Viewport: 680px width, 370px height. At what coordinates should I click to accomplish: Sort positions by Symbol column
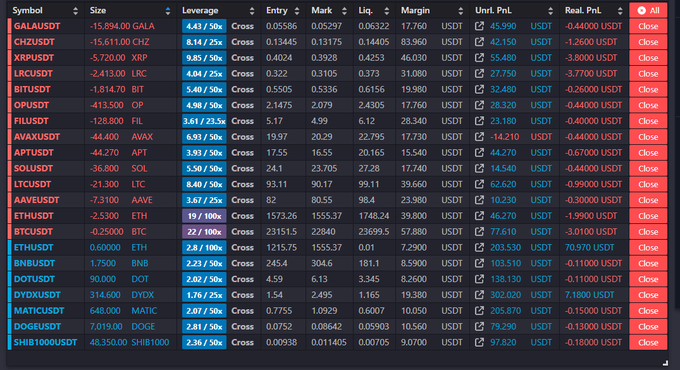tap(75, 11)
